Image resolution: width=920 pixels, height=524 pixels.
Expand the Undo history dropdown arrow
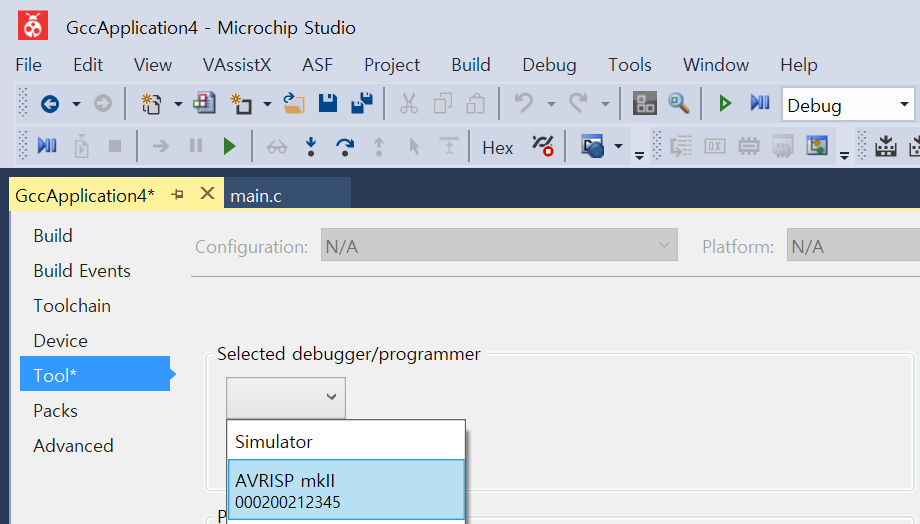(551, 104)
